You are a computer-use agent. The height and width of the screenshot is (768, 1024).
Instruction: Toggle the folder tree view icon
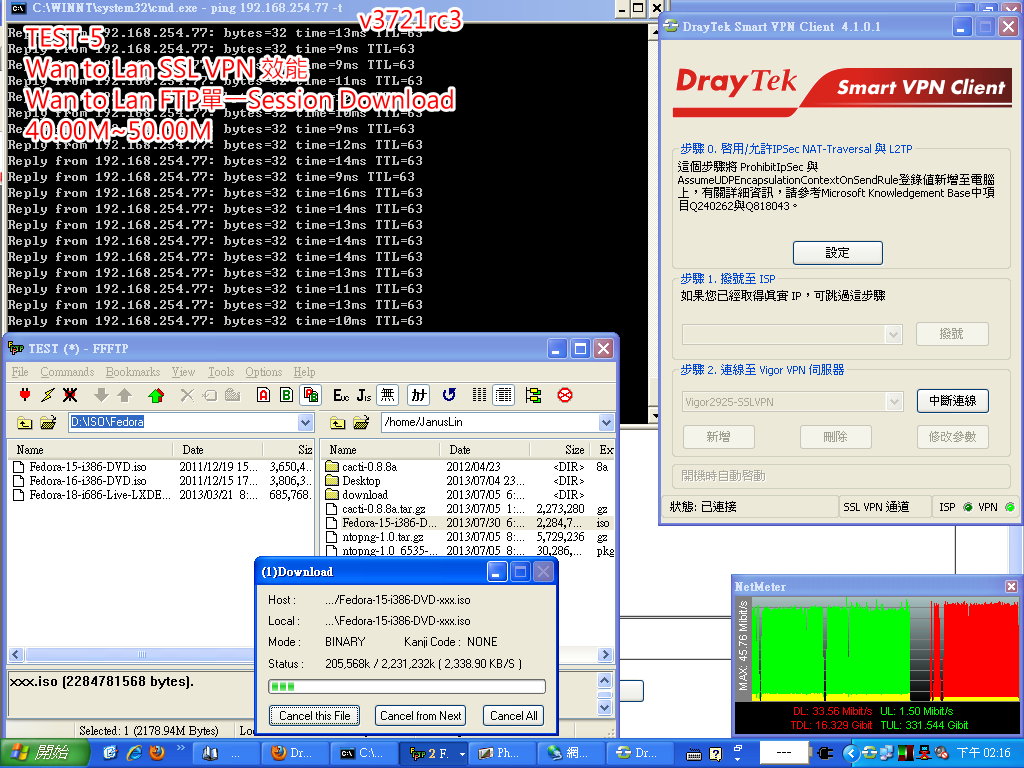[534, 395]
